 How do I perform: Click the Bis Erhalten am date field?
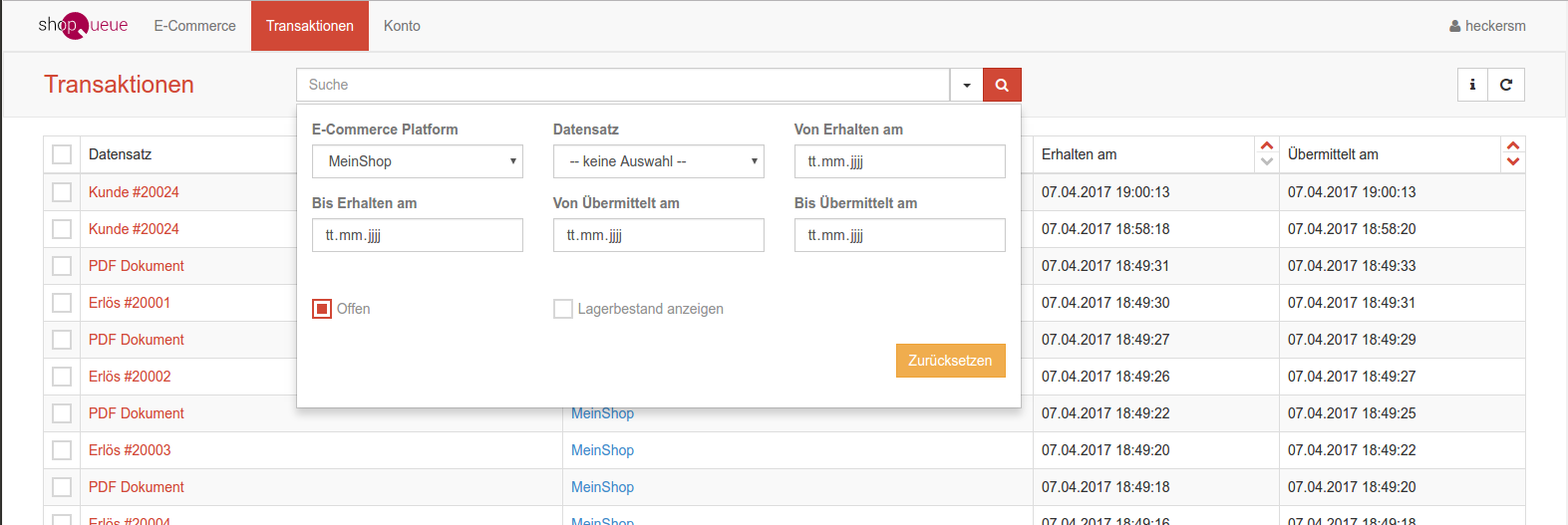[418, 235]
